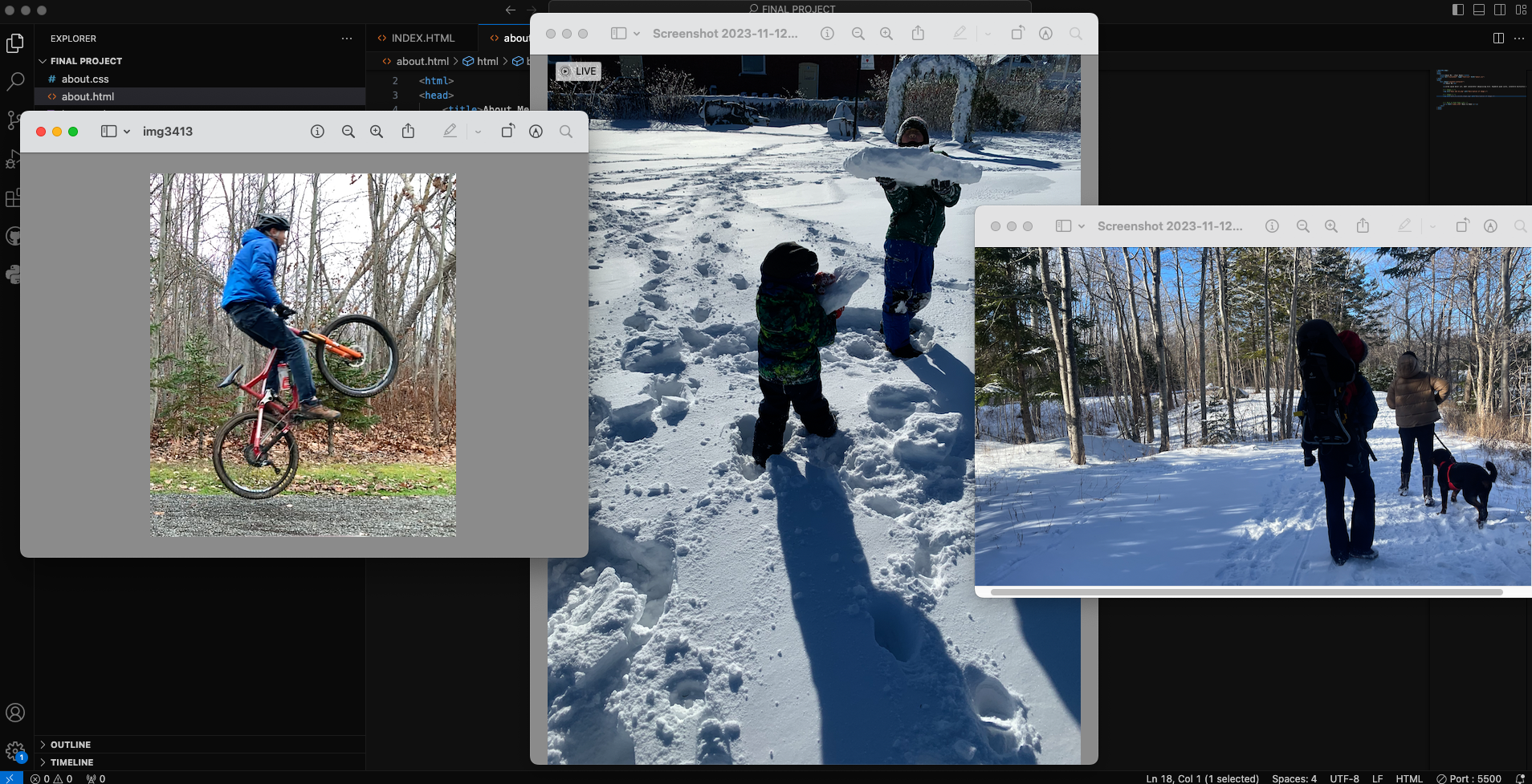Rotate the image in img3413 window
1532x784 pixels.
coord(507,132)
